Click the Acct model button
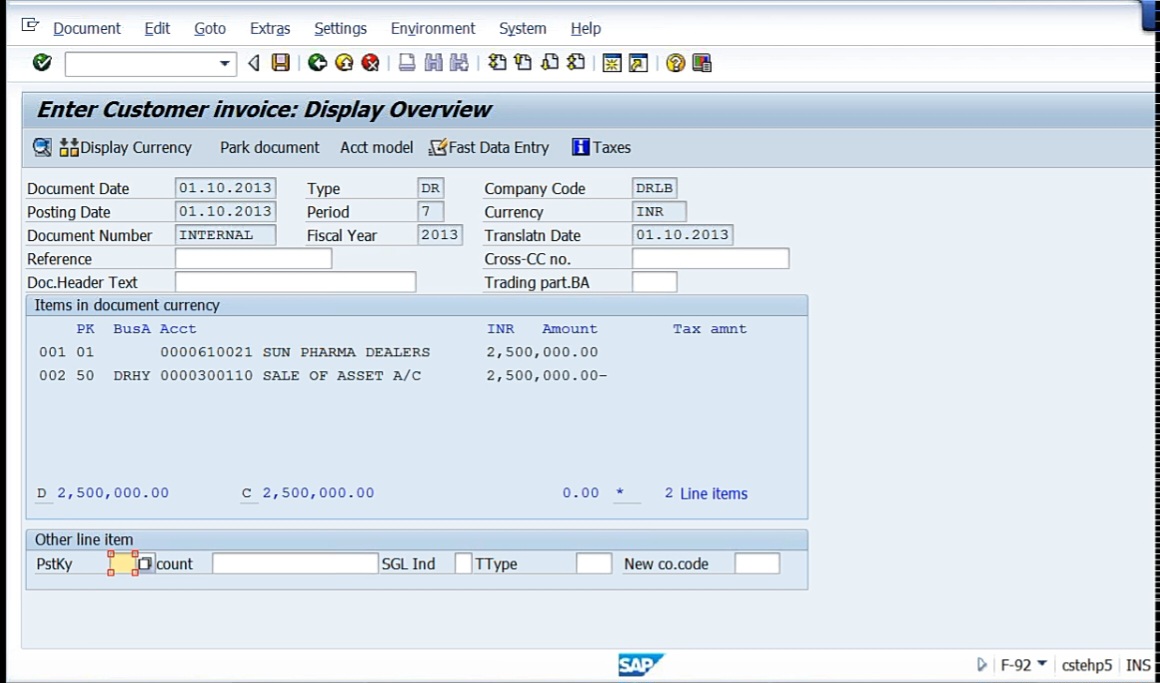The height and width of the screenshot is (683, 1160). [377, 147]
